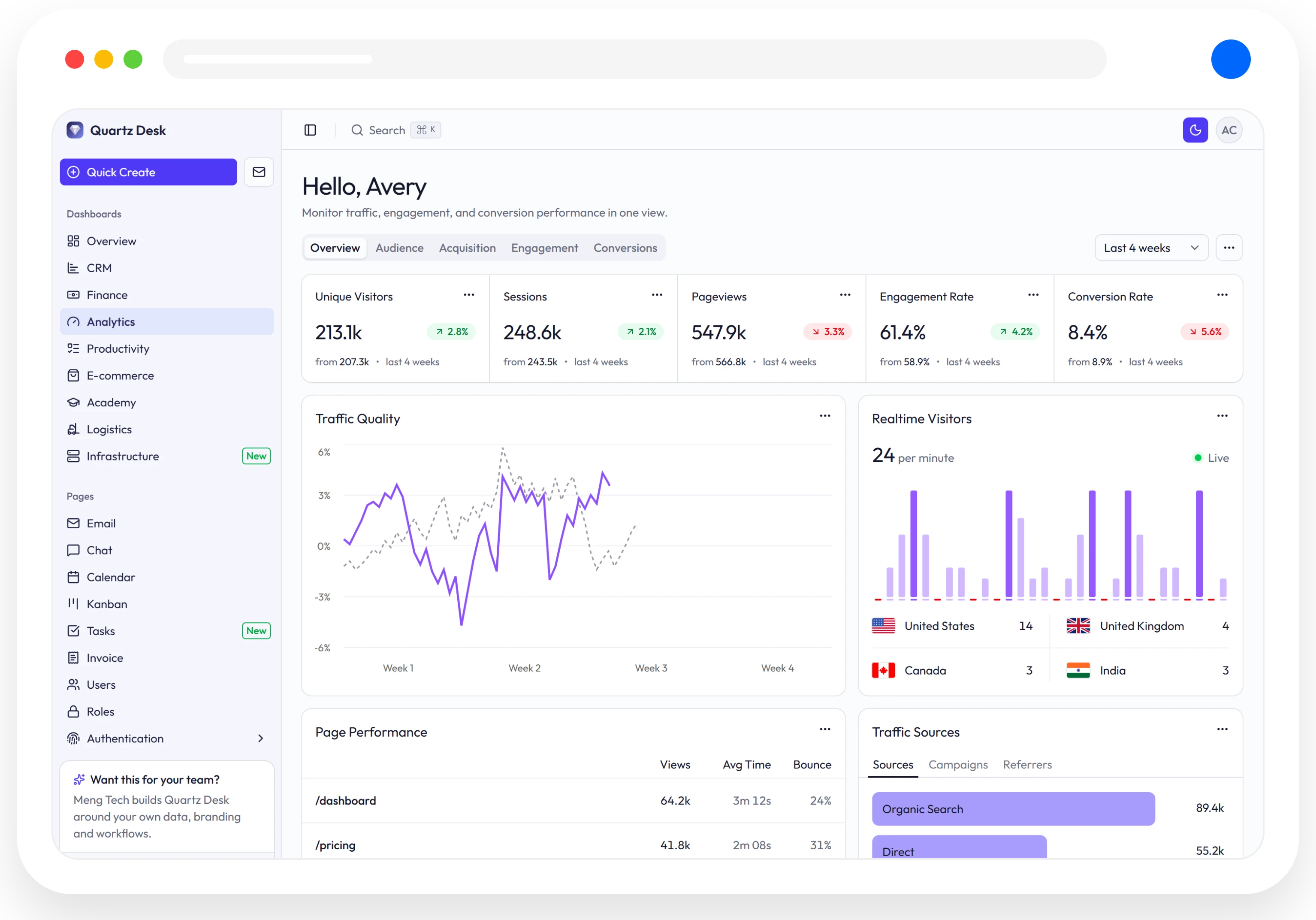This screenshot has width=1316, height=920.
Task: Open the Productivity dashboard
Action: pos(167,348)
